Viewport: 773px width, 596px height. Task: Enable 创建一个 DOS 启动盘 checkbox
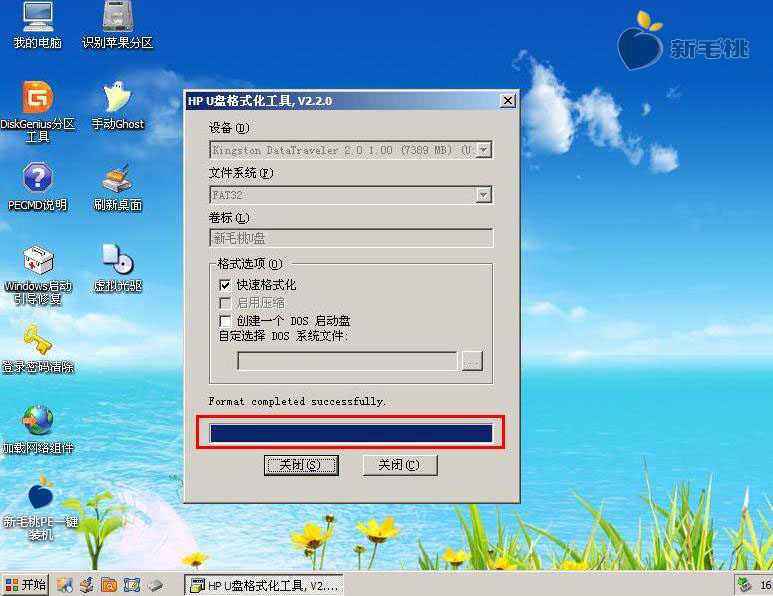[x=225, y=321]
